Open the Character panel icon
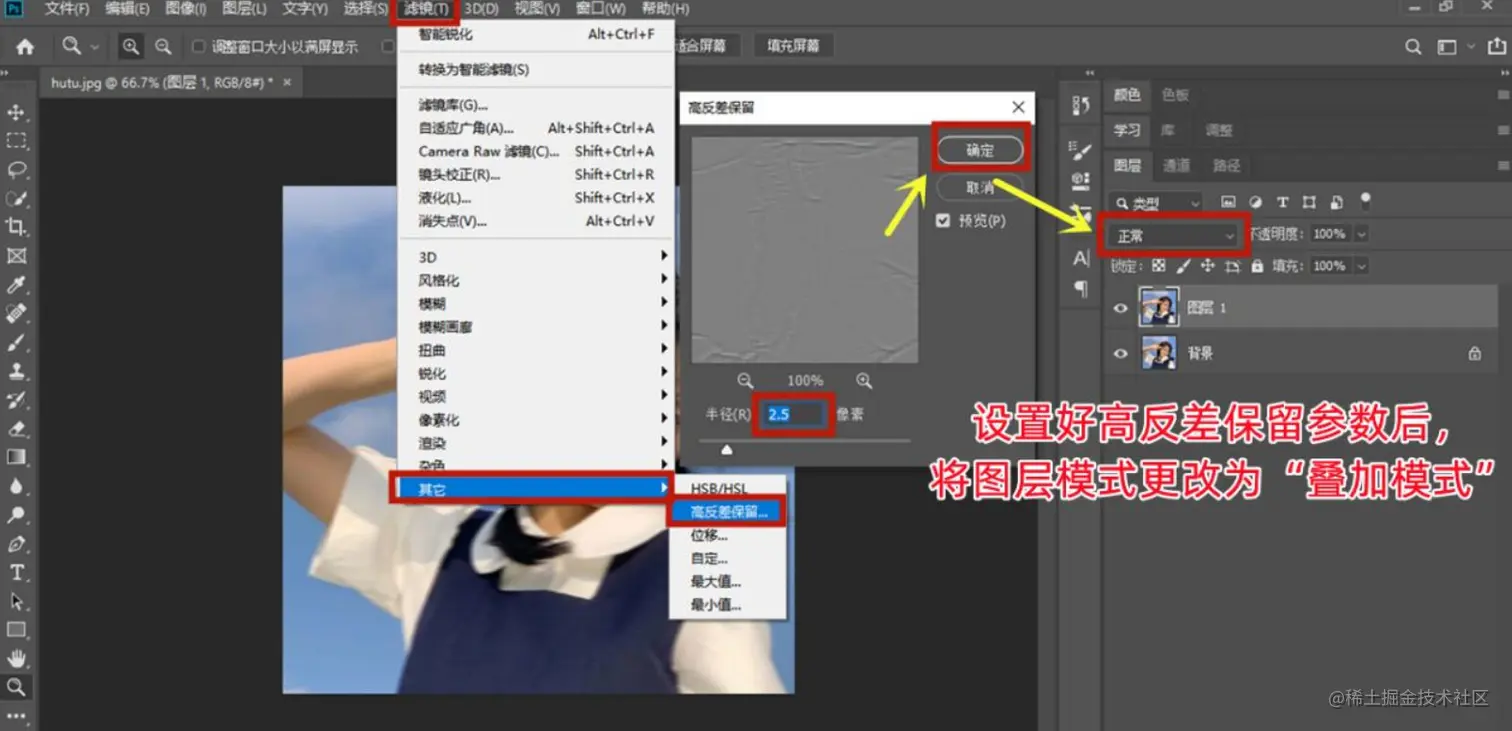This screenshot has width=1512, height=731. click(x=1080, y=258)
